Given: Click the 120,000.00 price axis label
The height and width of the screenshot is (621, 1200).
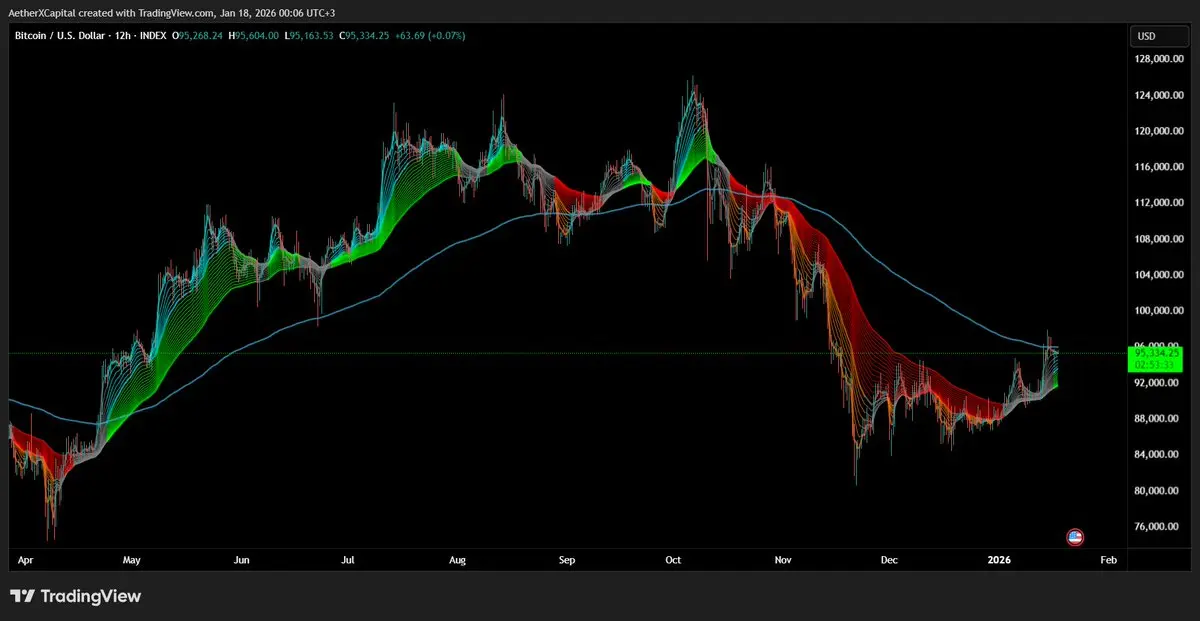Looking at the screenshot, I should pos(1158,131).
